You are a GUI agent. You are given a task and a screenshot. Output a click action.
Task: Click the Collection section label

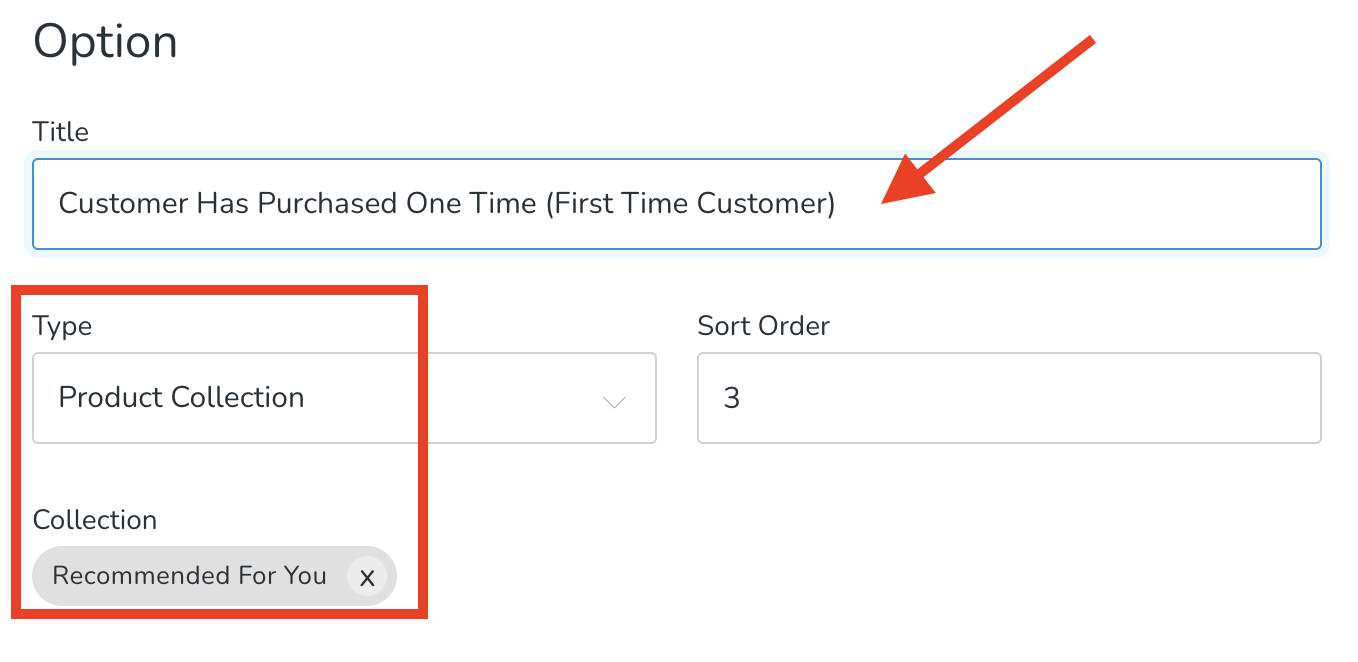click(x=95, y=519)
